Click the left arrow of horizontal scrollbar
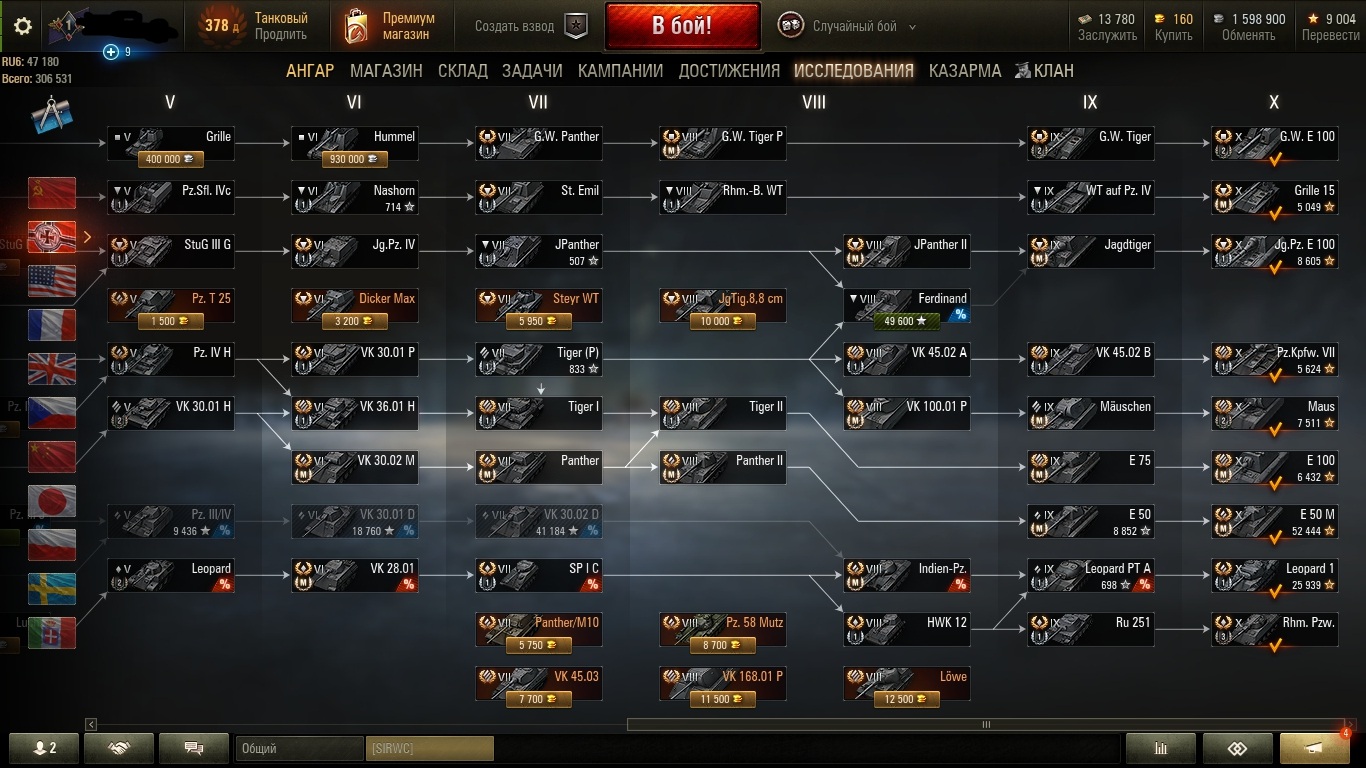 [x=91, y=724]
